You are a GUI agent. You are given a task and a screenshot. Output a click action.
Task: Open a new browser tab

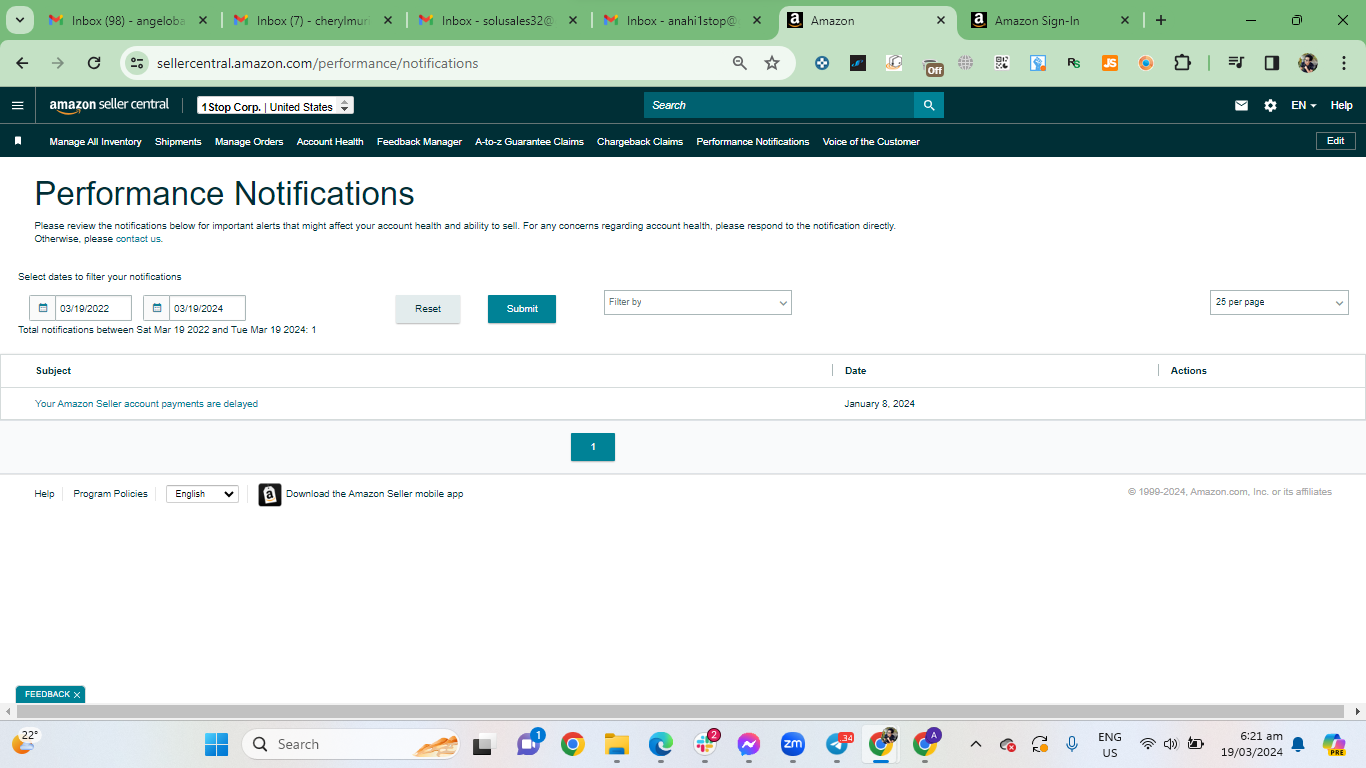point(1160,20)
